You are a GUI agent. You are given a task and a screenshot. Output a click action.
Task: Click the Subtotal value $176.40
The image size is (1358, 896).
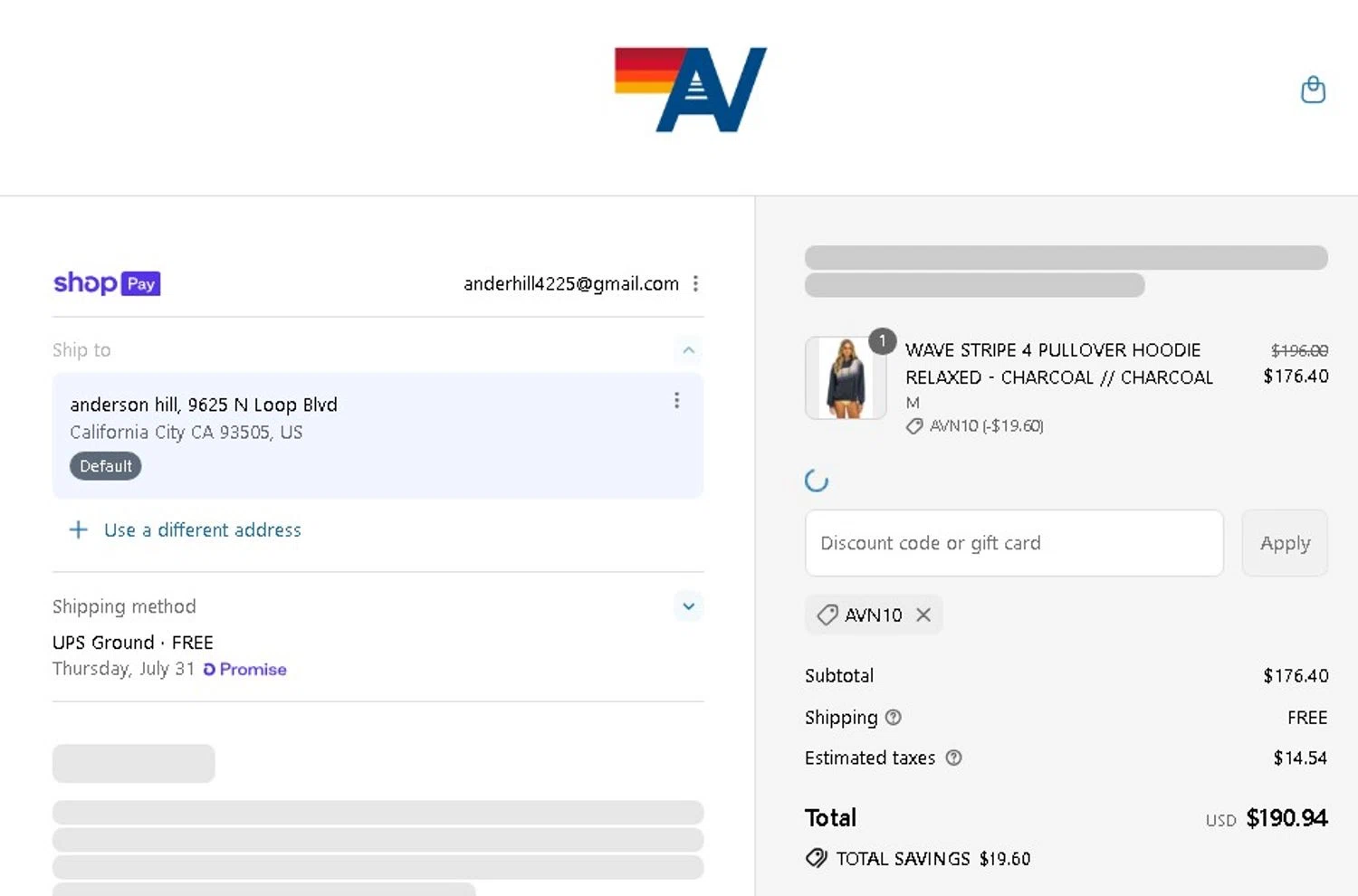pyautogui.click(x=1296, y=675)
